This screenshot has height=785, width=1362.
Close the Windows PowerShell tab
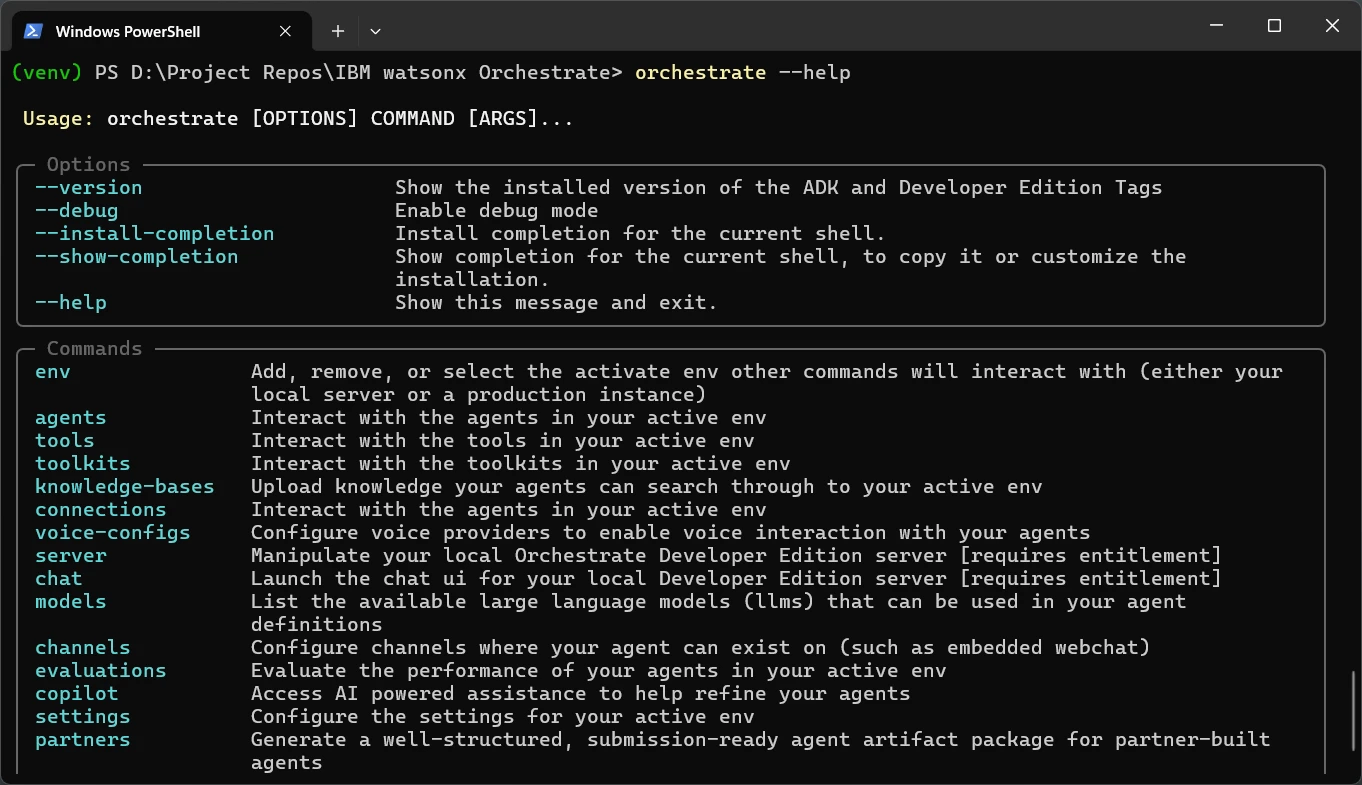tap(286, 31)
